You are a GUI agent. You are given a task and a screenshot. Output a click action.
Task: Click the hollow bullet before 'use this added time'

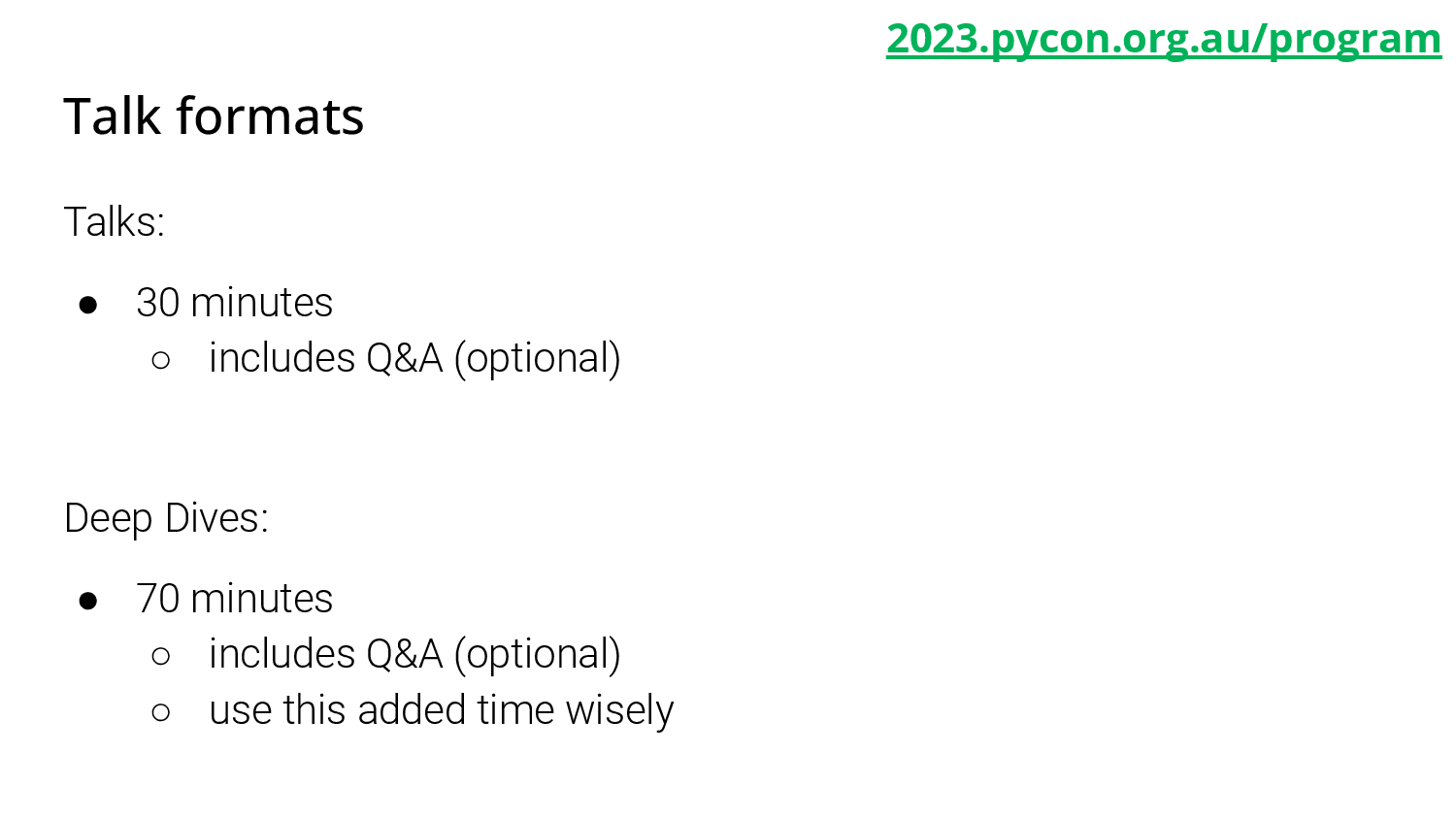[161, 713]
